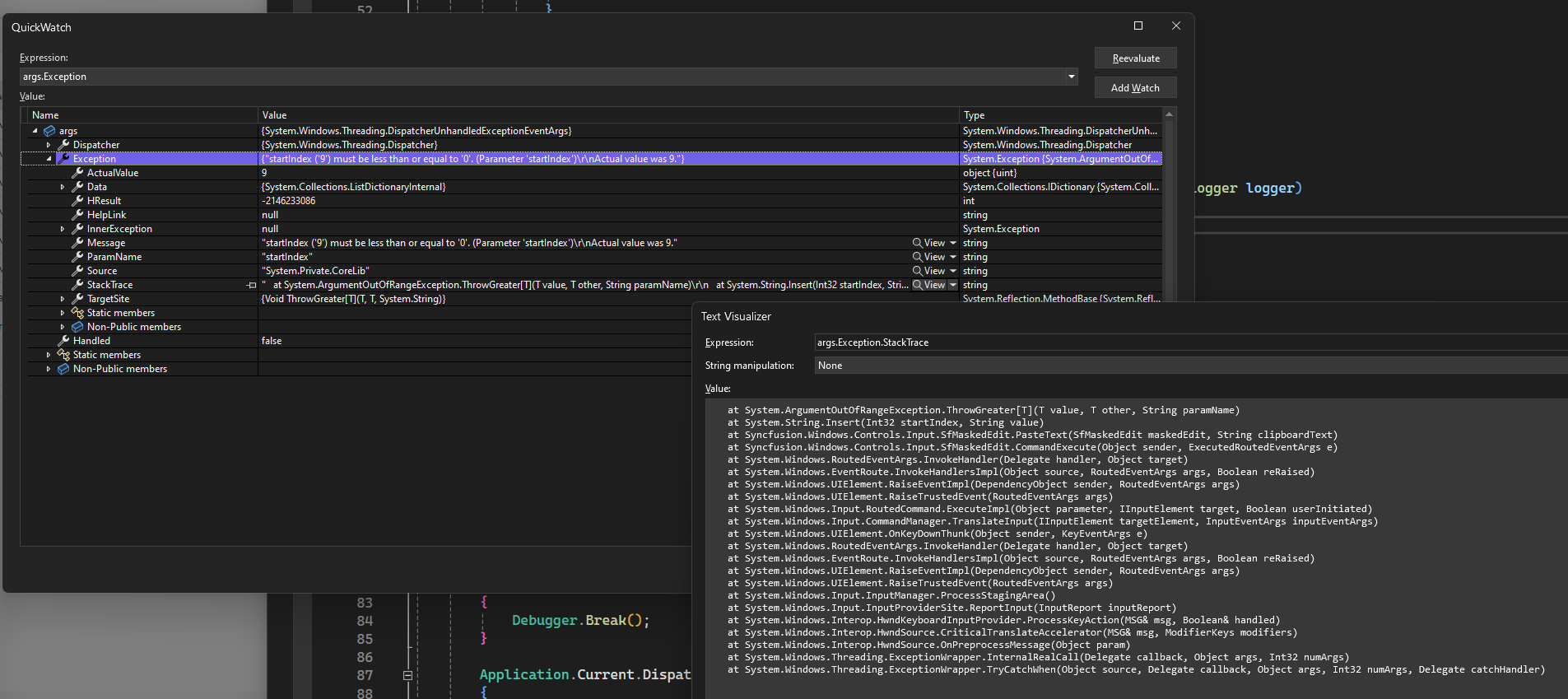Open the visualizer View icon for Source
The width and height of the screenshot is (1568, 699).
(x=917, y=271)
